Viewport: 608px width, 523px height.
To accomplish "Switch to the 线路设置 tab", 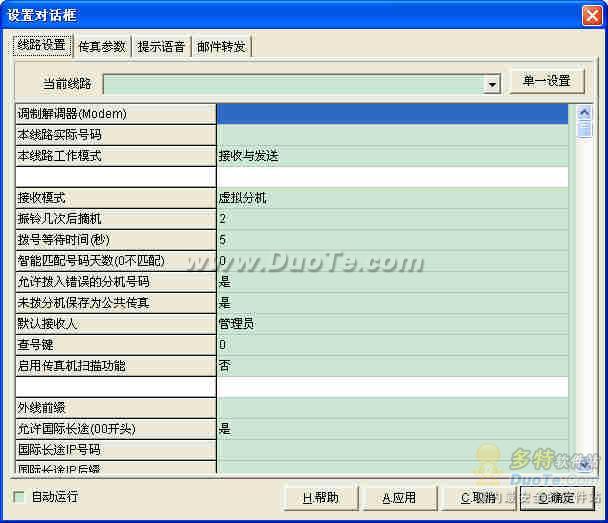I will coord(42,45).
